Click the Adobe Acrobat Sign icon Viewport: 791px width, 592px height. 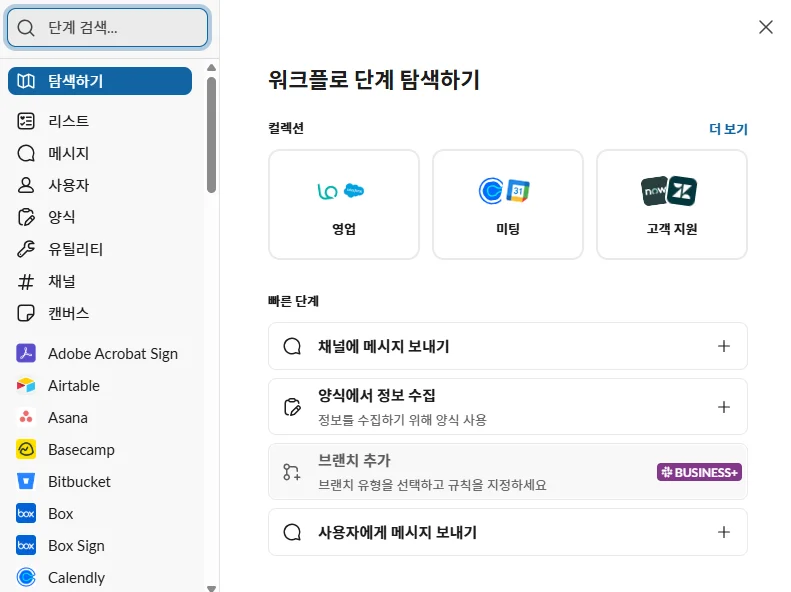27,353
